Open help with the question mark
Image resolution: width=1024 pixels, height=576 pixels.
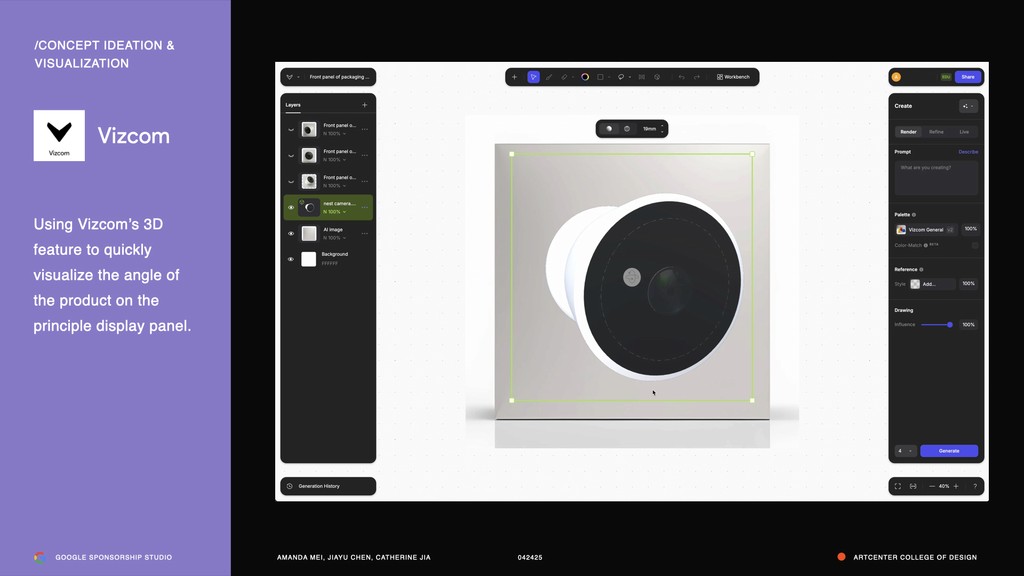(x=974, y=487)
